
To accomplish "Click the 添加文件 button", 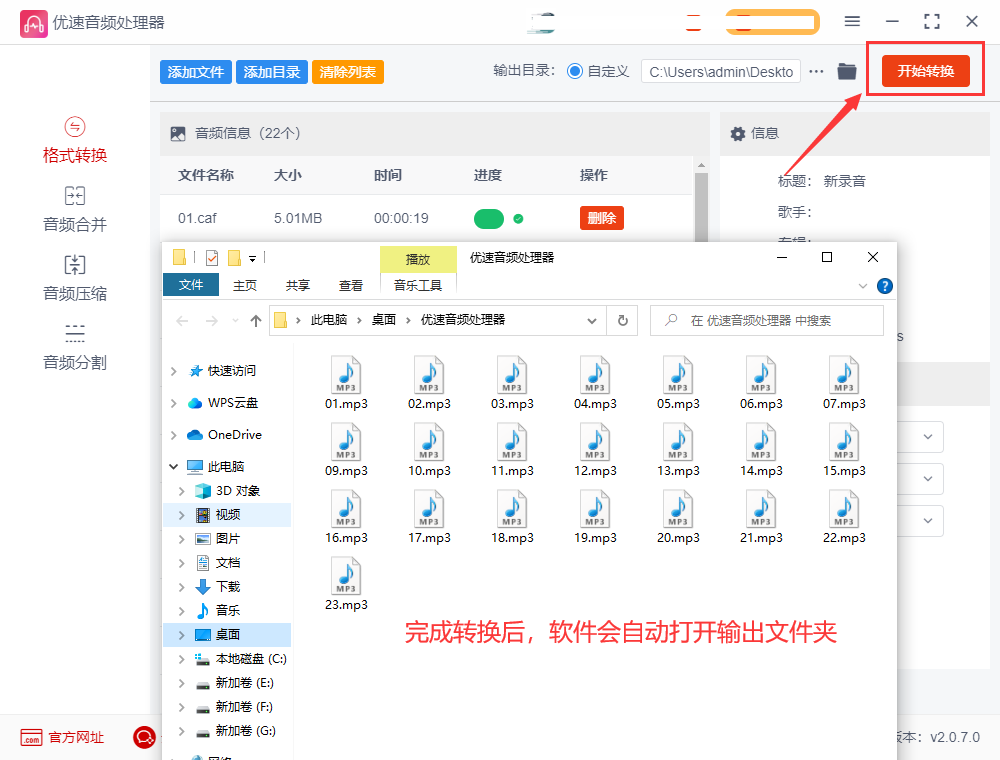I will click(x=196, y=72).
